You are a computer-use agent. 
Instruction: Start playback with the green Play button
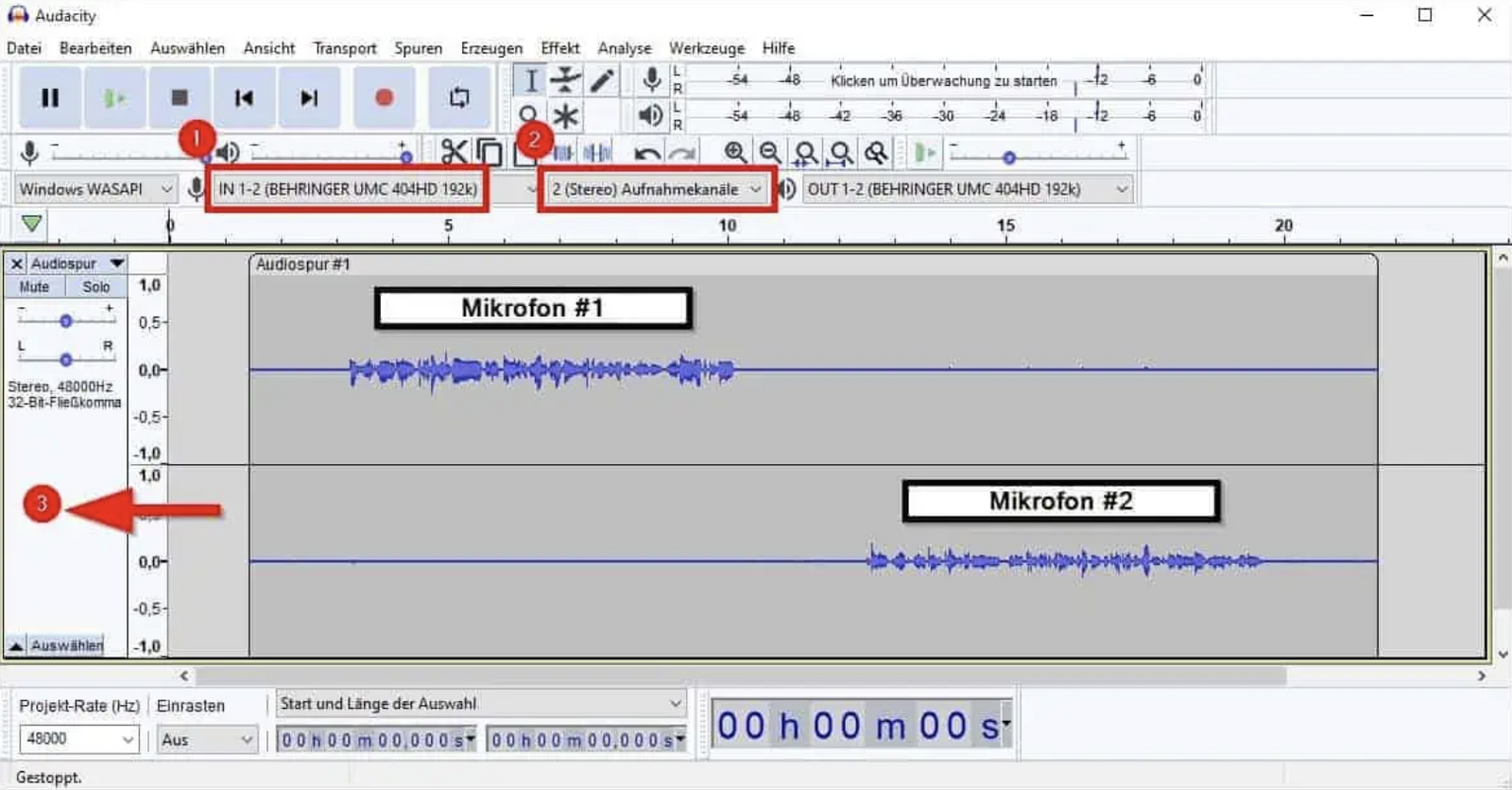tap(114, 97)
